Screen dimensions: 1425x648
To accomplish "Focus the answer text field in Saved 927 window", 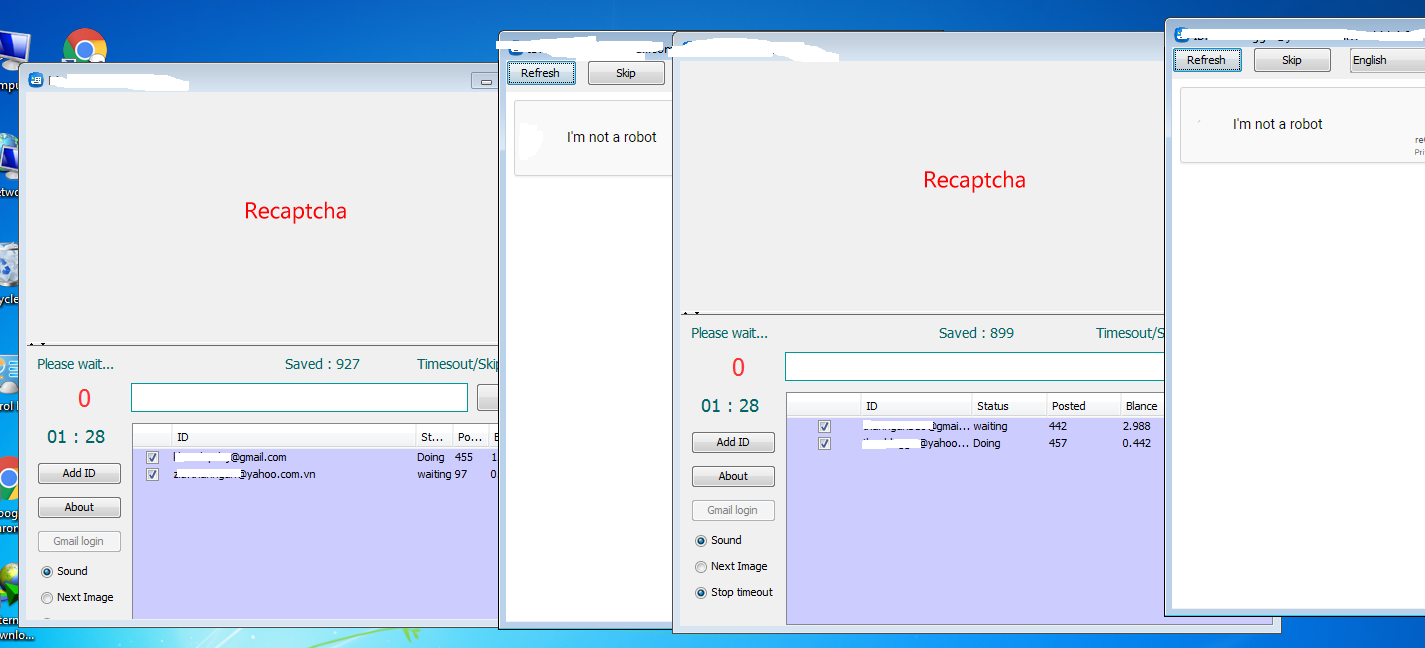I will 299,397.
